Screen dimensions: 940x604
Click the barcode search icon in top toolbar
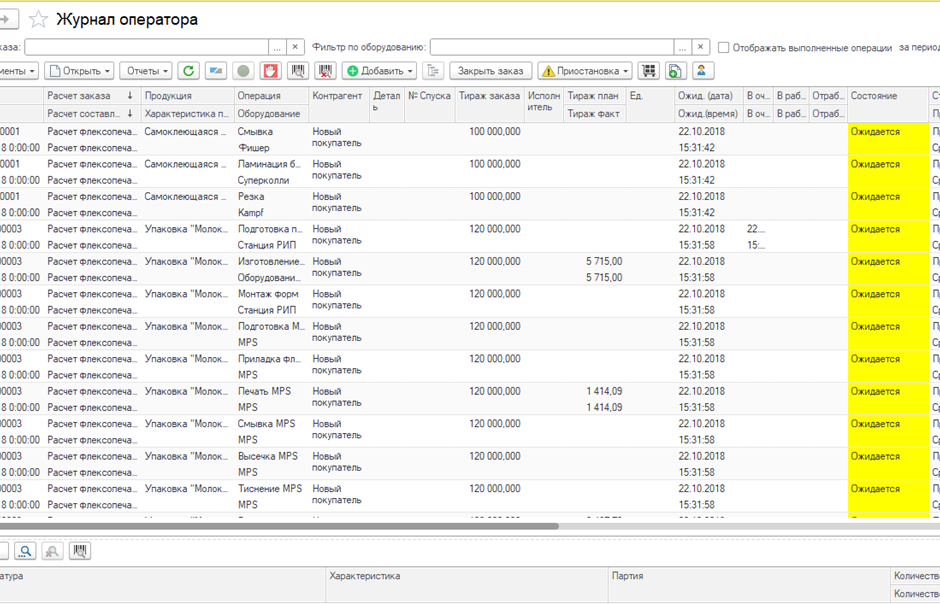point(297,71)
